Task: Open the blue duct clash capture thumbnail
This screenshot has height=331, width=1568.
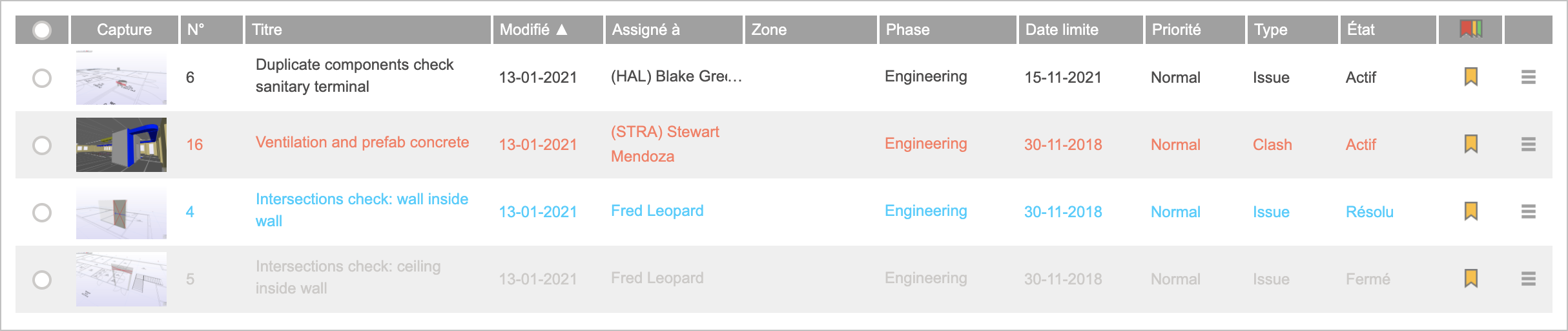Action: tap(121, 145)
